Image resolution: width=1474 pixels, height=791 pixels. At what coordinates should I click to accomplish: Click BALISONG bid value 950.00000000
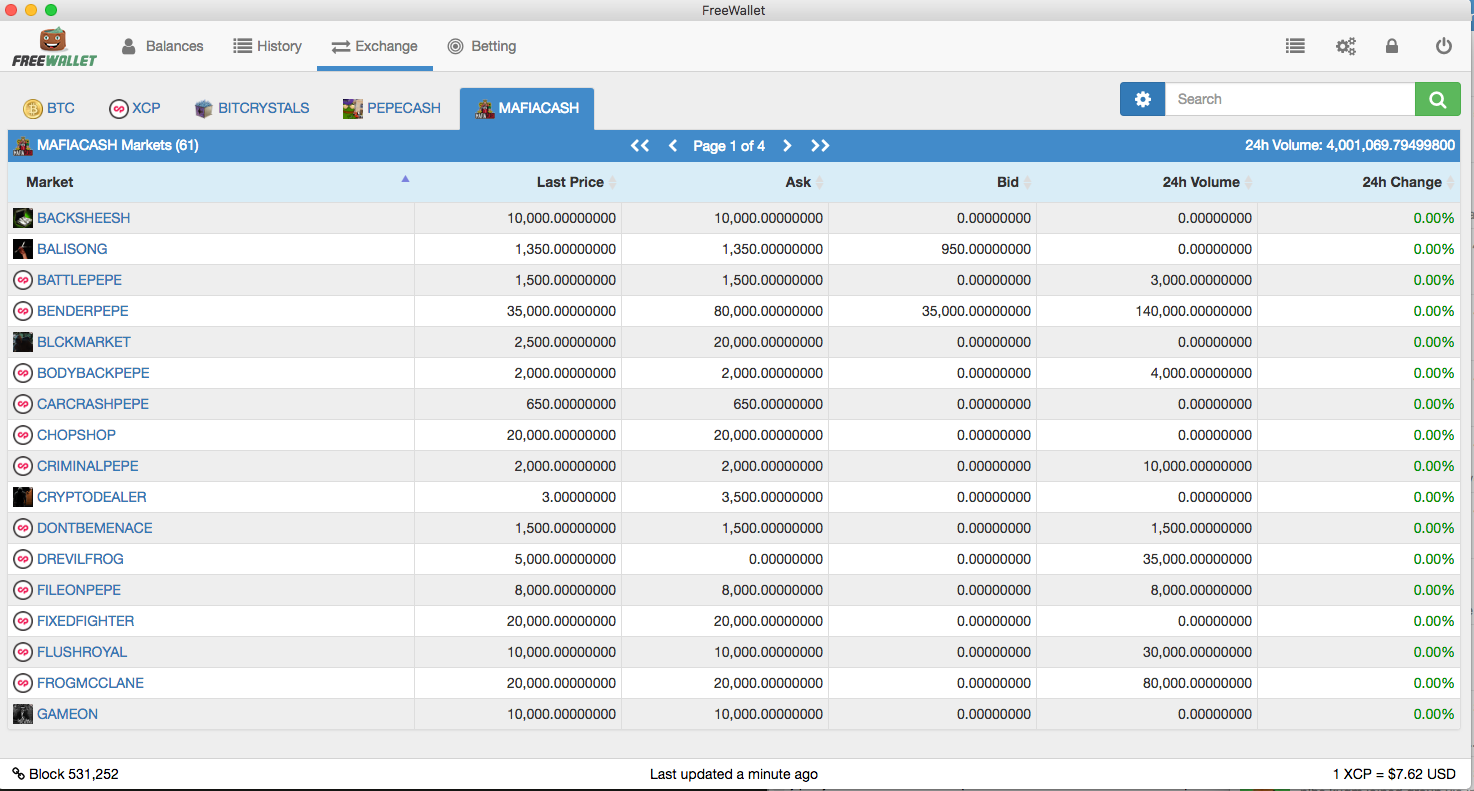986,249
